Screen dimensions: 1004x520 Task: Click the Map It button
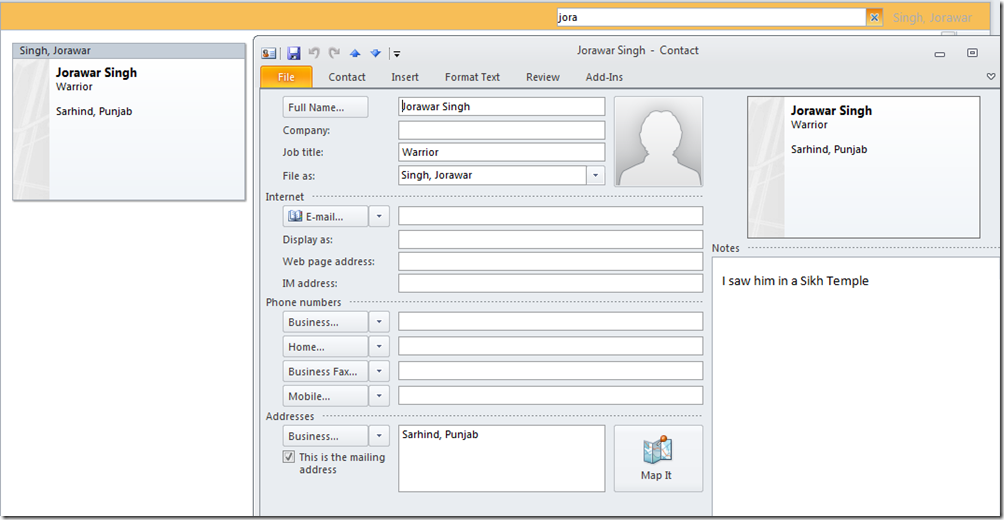pos(657,458)
